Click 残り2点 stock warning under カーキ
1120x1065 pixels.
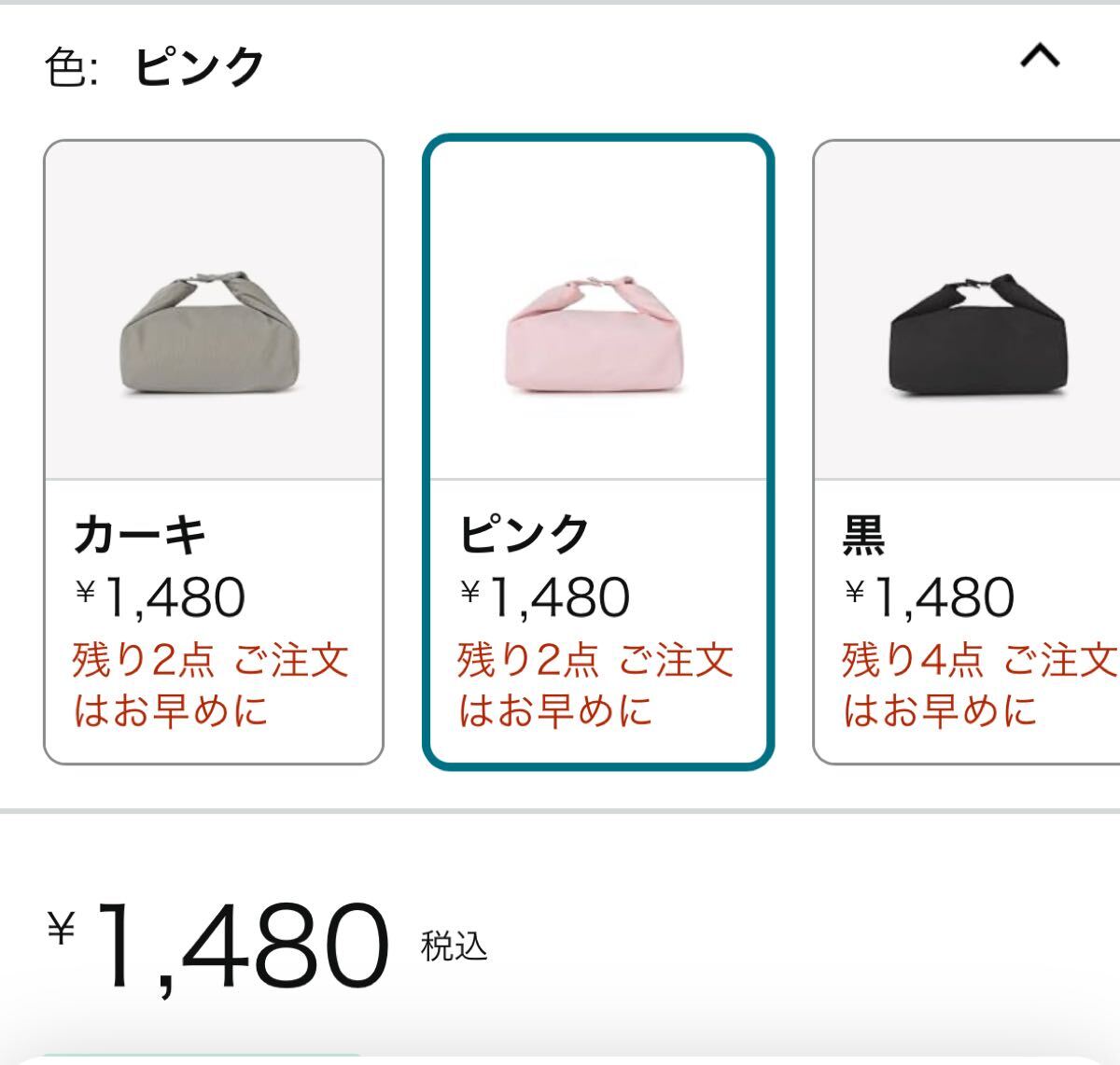point(144,660)
